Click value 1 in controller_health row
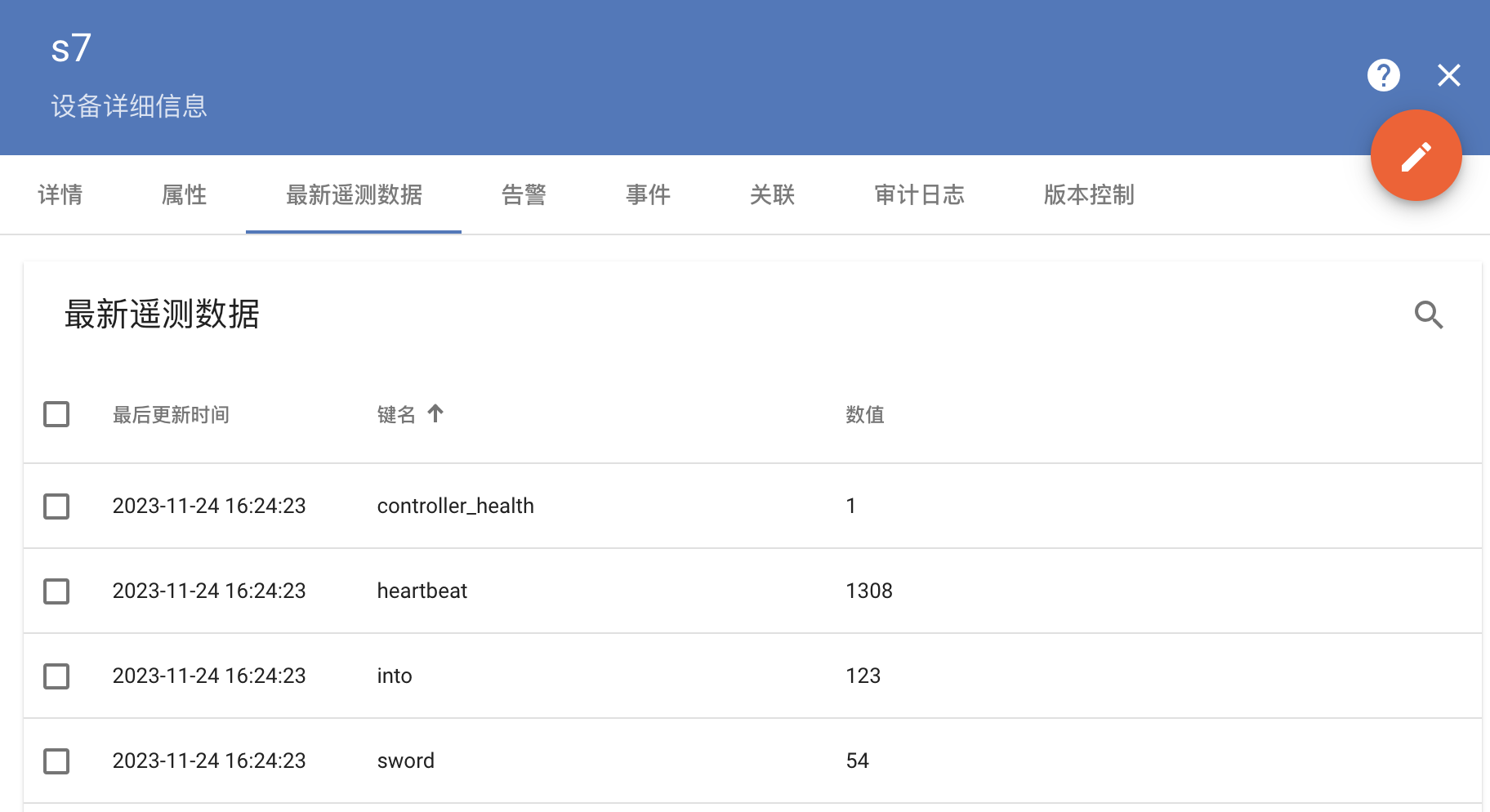 pos(851,506)
